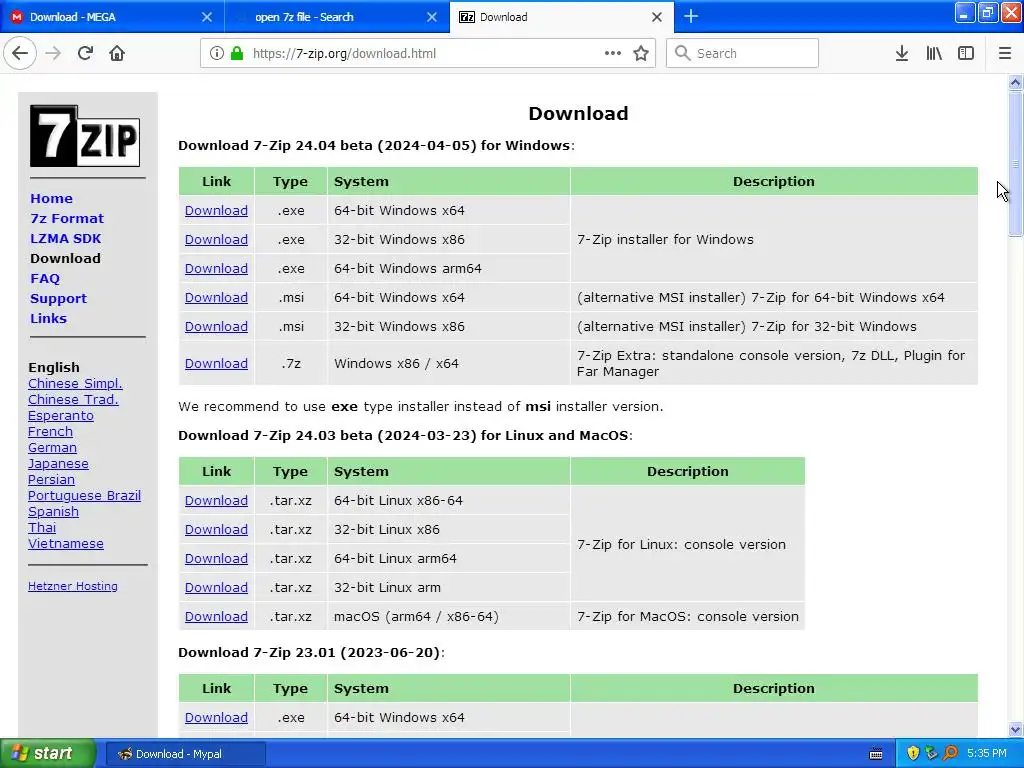Screen dimensions: 1024x768
Task: Download 24.04 .exe for 32-bit Windows x86
Action: pyautogui.click(x=216, y=240)
